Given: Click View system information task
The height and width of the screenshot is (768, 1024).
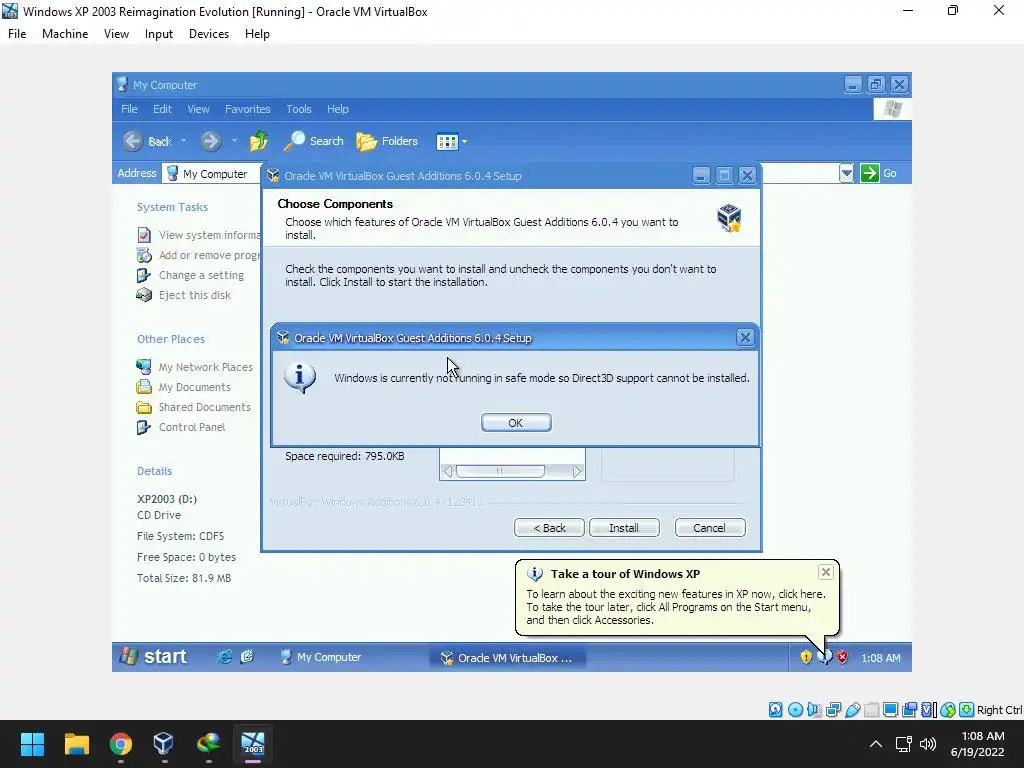Looking at the screenshot, I should click(x=199, y=235).
